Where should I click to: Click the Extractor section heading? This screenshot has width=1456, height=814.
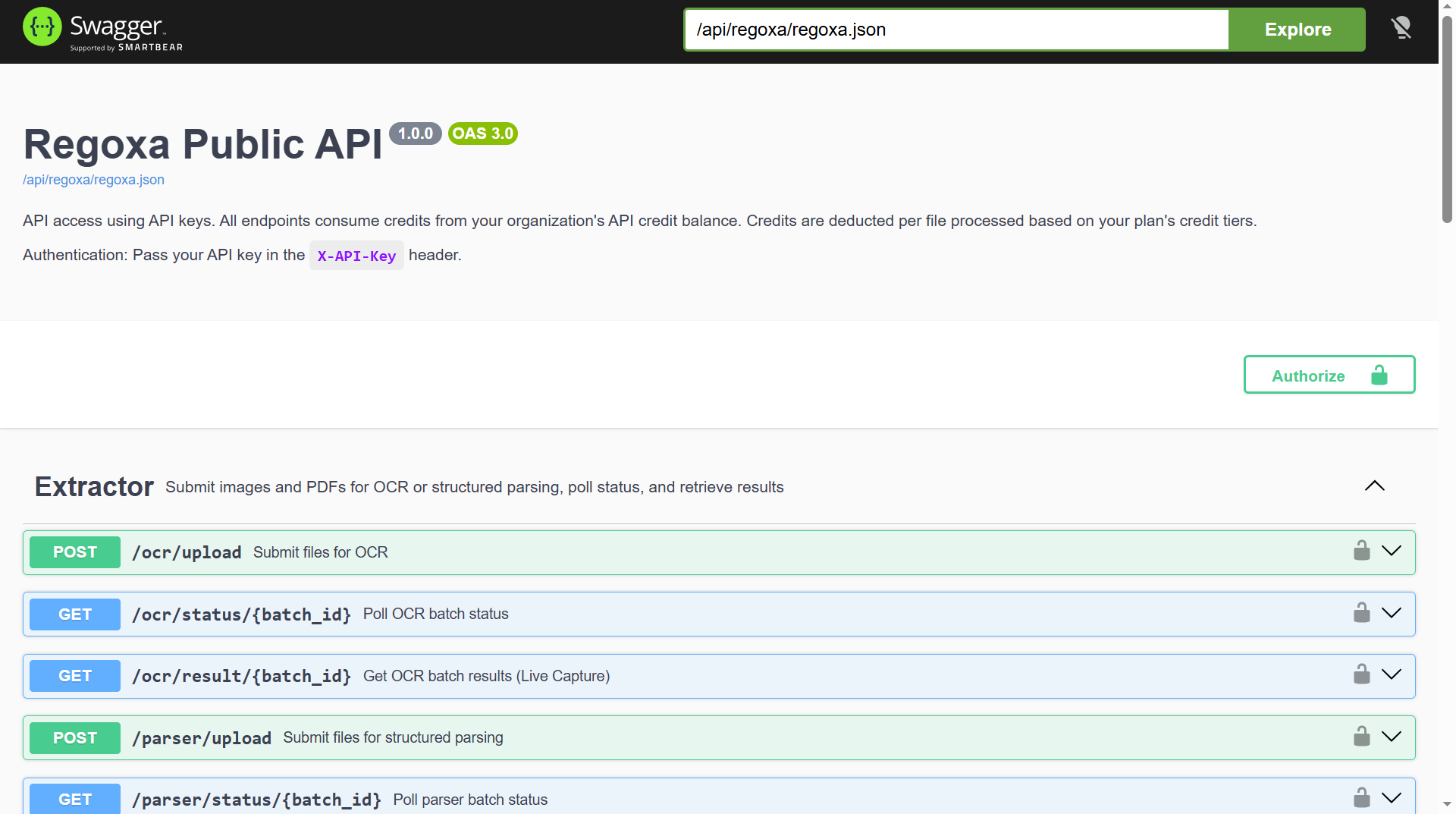(x=94, y=487)
